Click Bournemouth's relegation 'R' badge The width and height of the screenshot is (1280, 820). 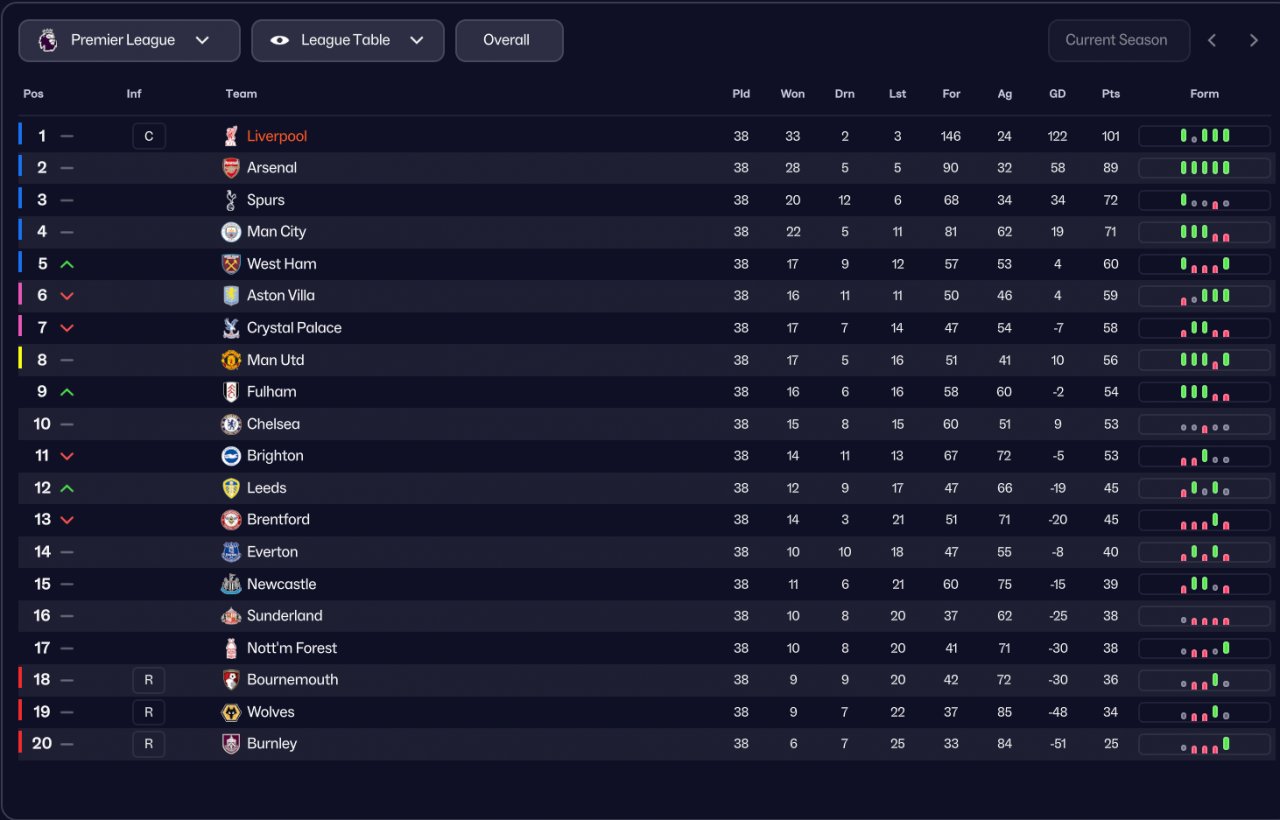pos(149,680)
